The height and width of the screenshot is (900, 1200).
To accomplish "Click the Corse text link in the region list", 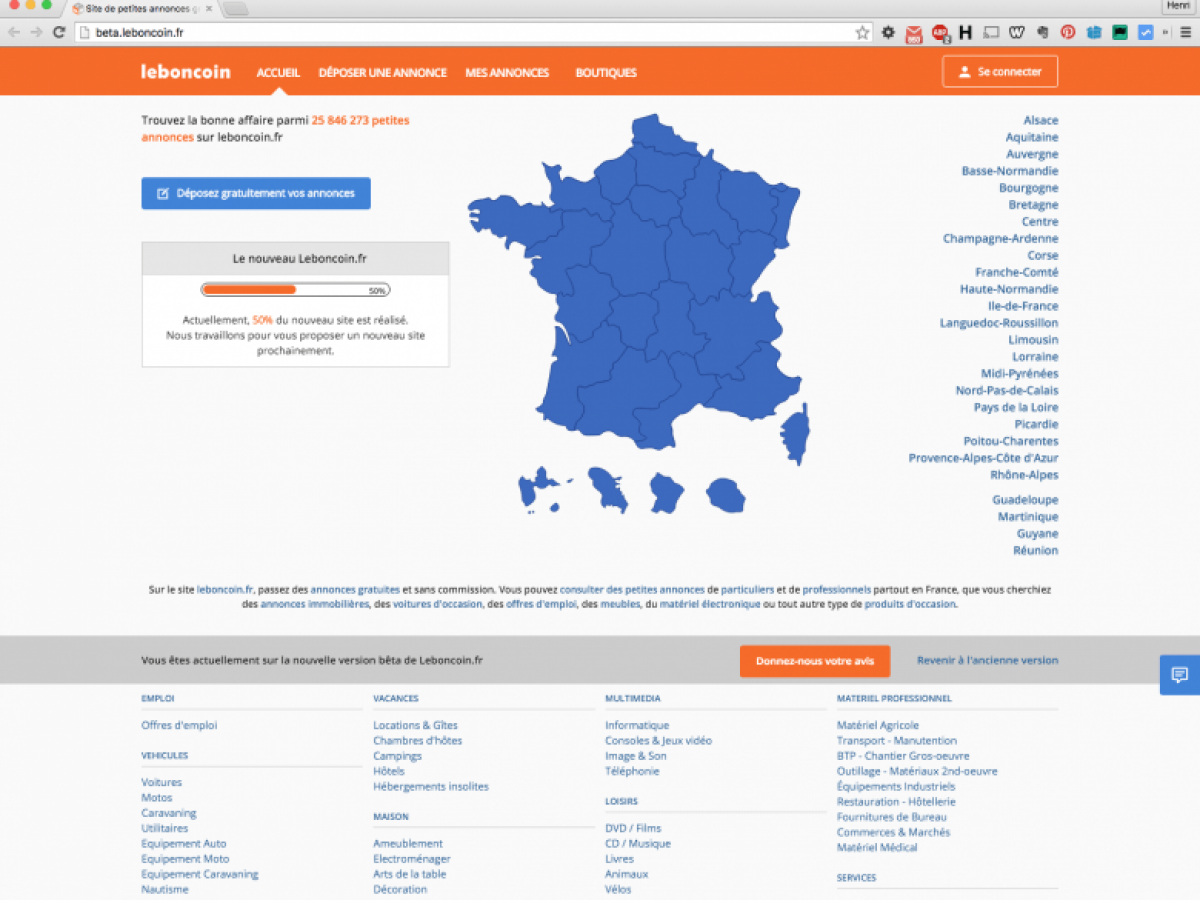I will 1043,256.
